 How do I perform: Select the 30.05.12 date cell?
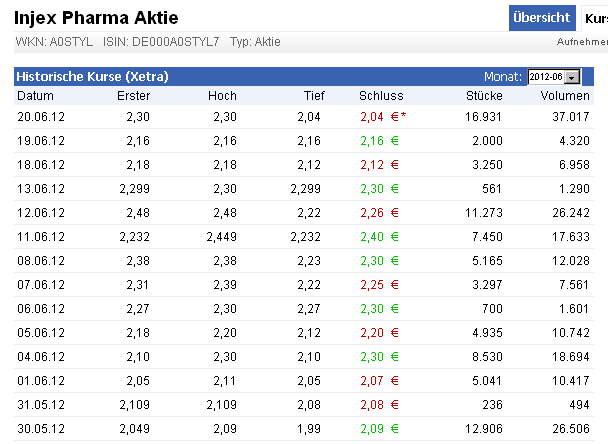[38, 428]
